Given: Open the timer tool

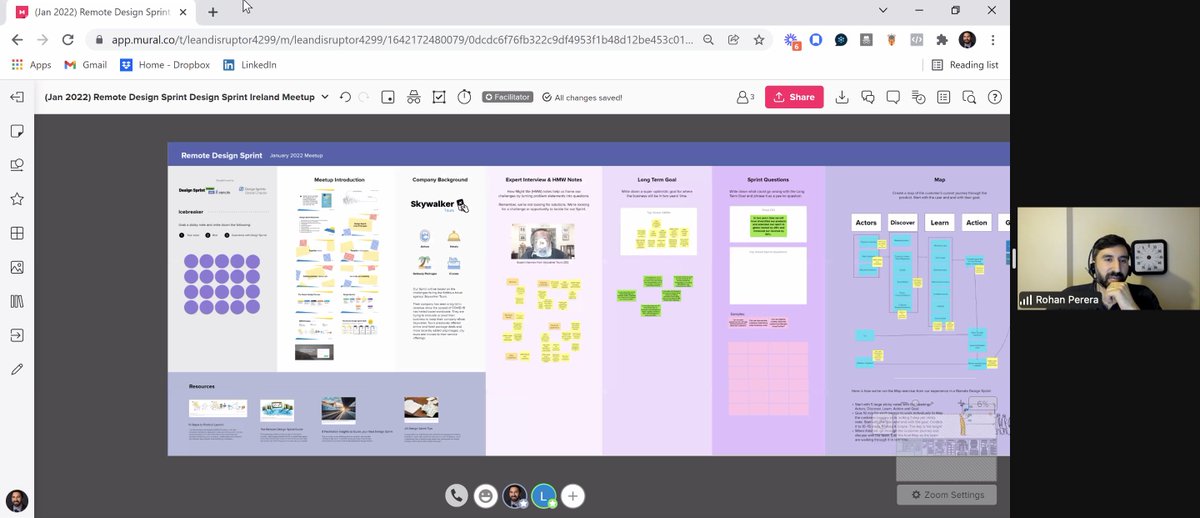Looking at the screenshot, I should 465,97.
